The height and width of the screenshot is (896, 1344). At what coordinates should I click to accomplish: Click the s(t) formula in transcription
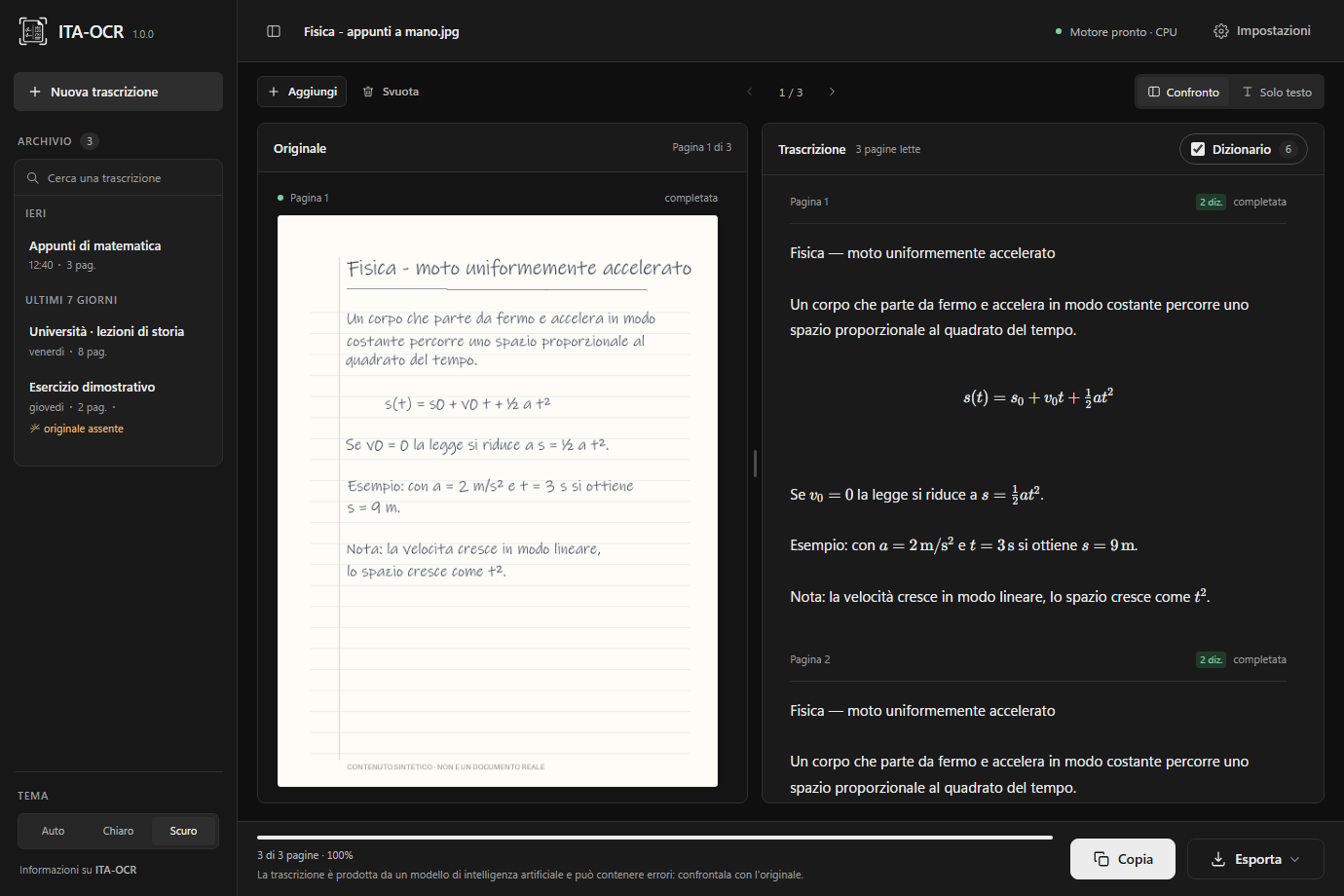point(1038,397)
